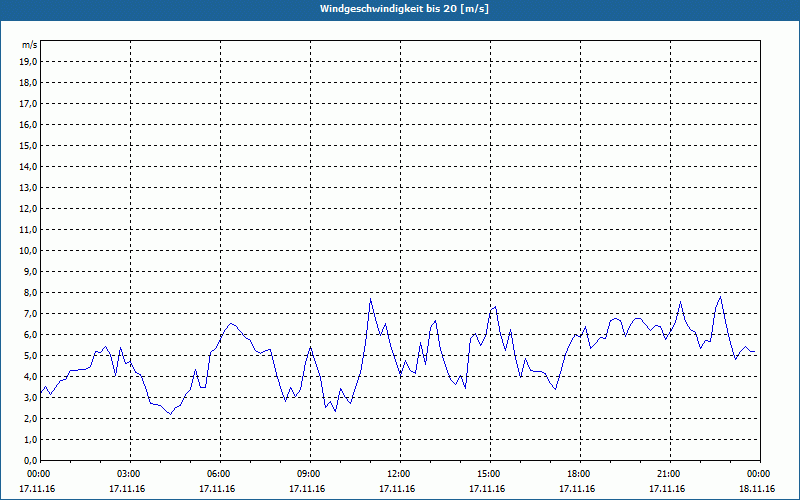The height and width of the screenshot is (500, 800).
Task: Select the 16,0 y-axis value
Action: tap(28, 124)
